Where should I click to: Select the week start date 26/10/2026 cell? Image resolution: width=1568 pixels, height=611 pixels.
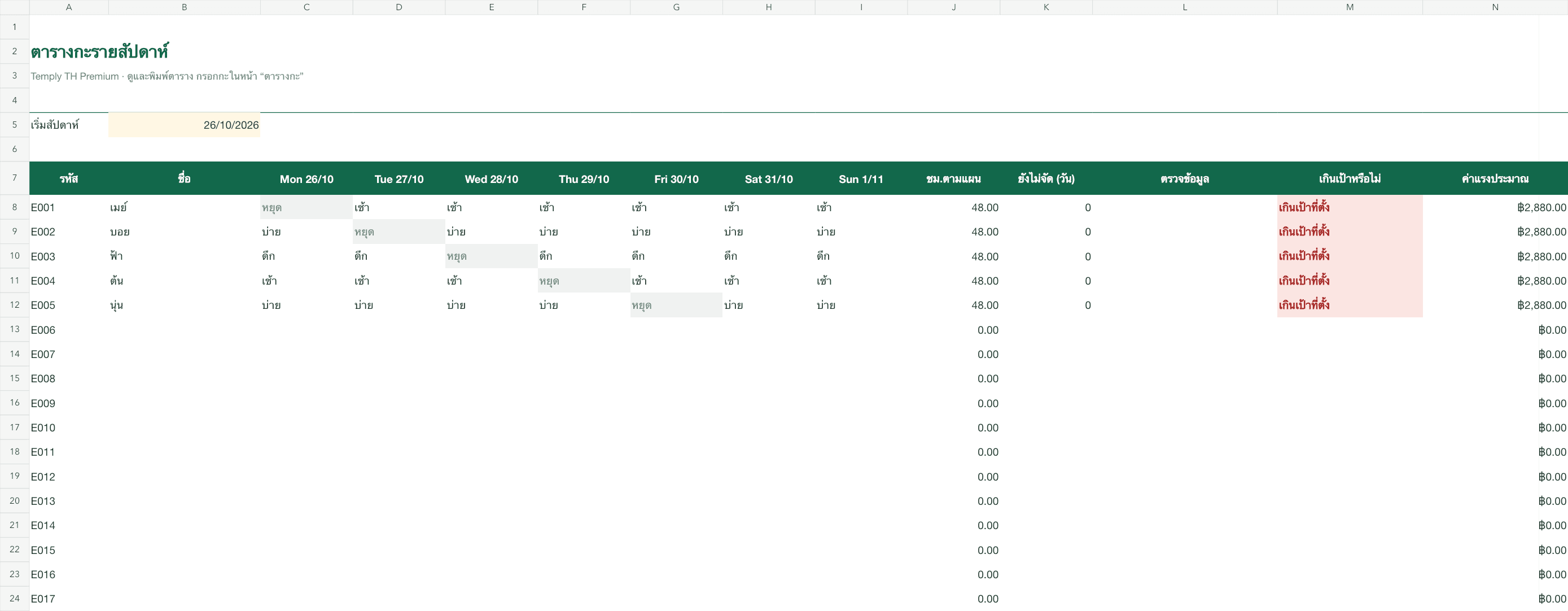point(184,125)
